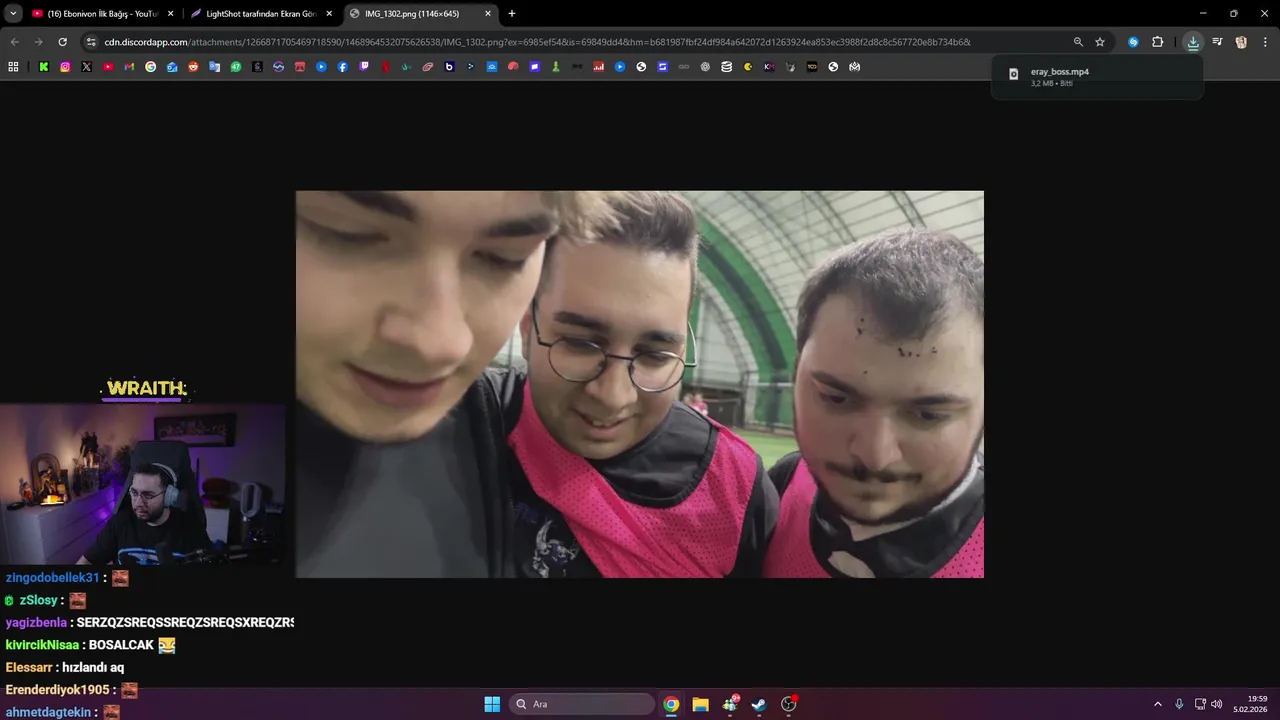This screenshot has width=1280, height=720.
Task: Open the Chrome three-dot menu
Action: (1265, 42)
